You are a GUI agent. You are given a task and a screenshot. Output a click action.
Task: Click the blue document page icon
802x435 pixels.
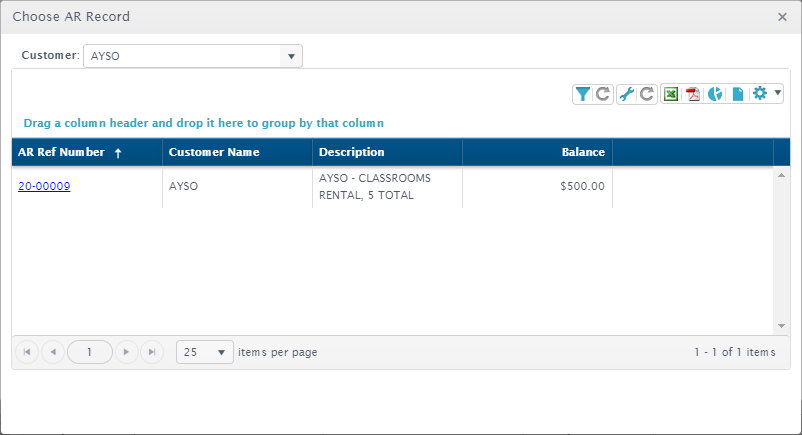(738, 94)
